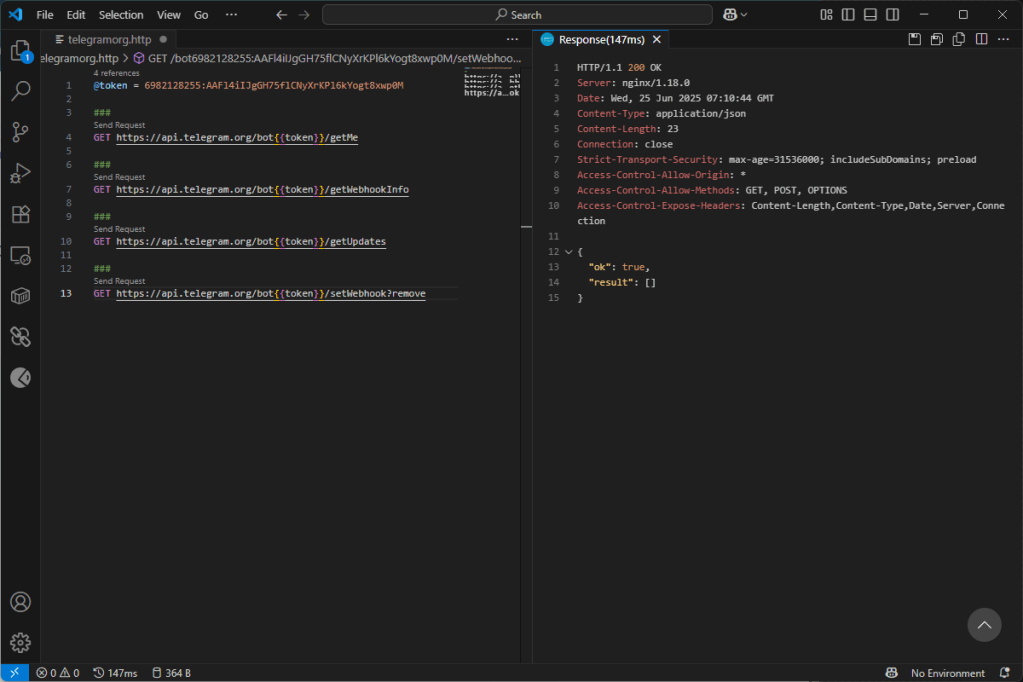
Task: Toggle the Secondary Side Bar layout button
Action: pos(892,15)
